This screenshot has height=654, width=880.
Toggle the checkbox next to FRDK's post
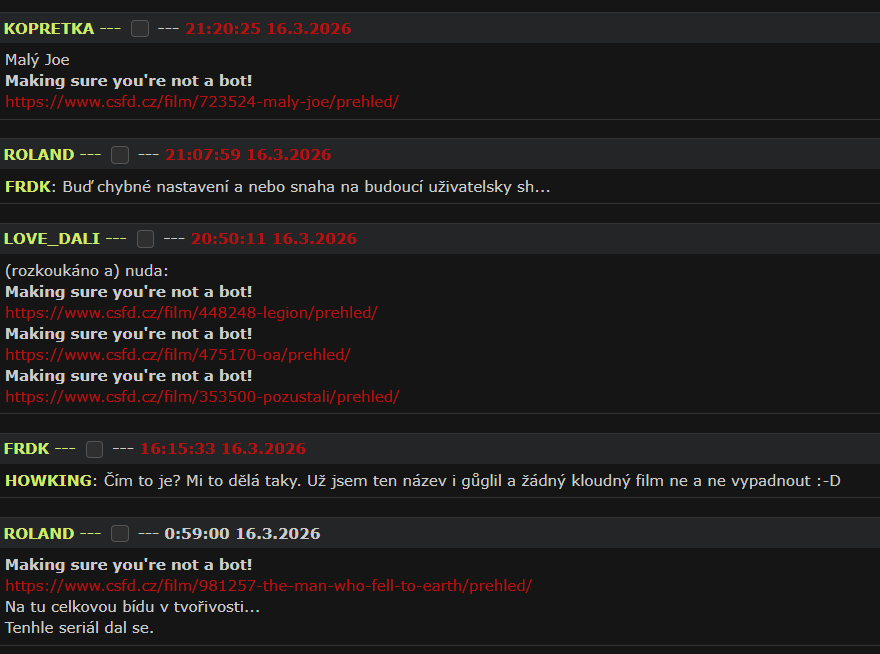[94, 449]
